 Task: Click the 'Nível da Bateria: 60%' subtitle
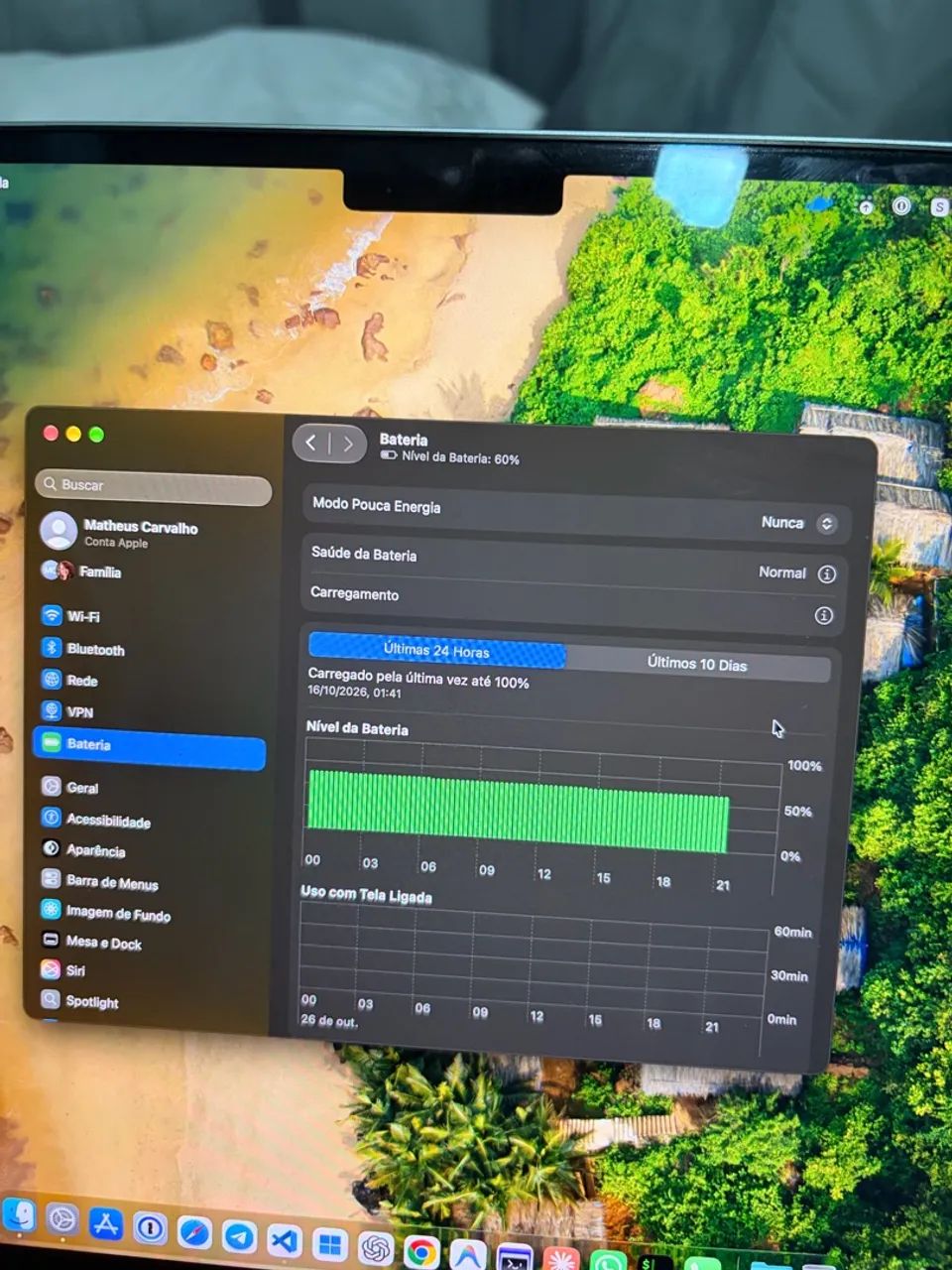click(x=460, y=458)
